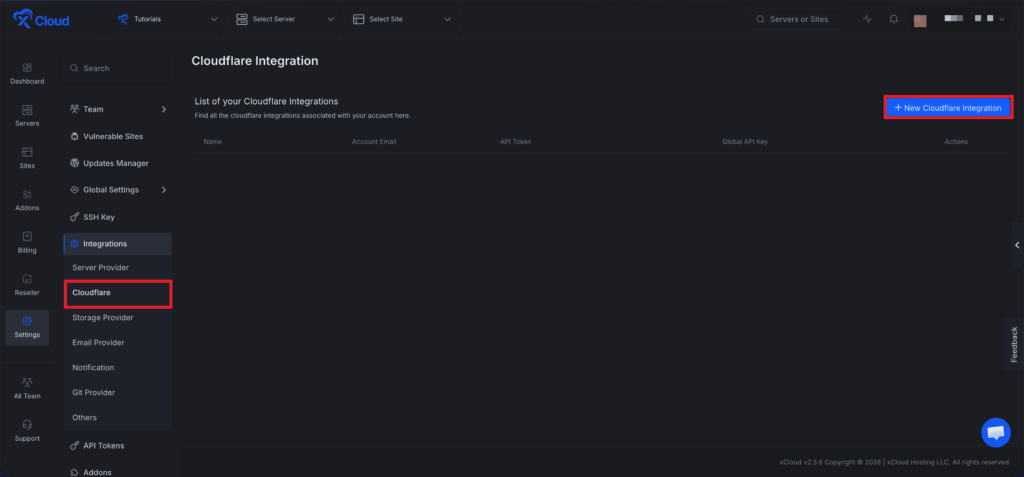Click the user avatar in header

click(x=920, y=20)
